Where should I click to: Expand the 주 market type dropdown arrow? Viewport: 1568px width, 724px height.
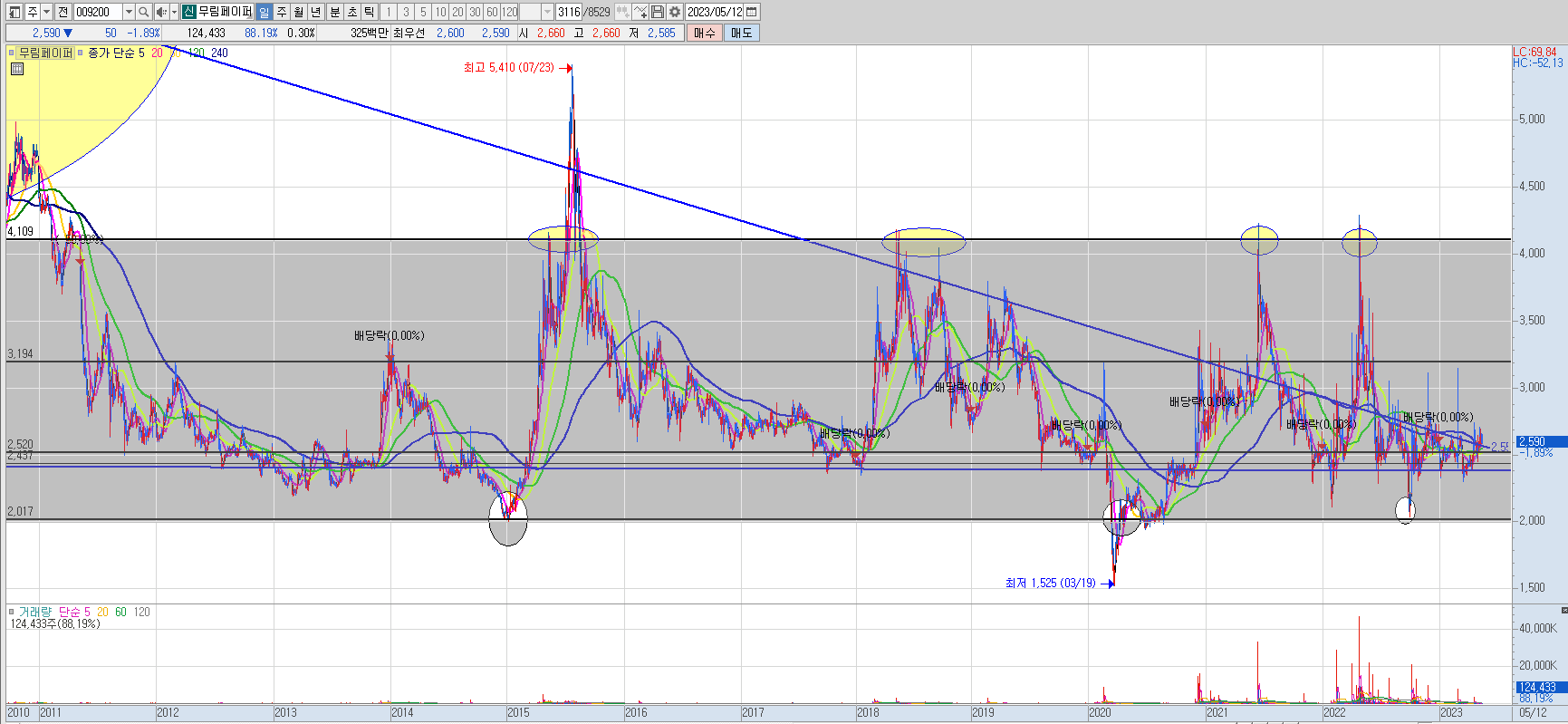click(x=46, y=12)
